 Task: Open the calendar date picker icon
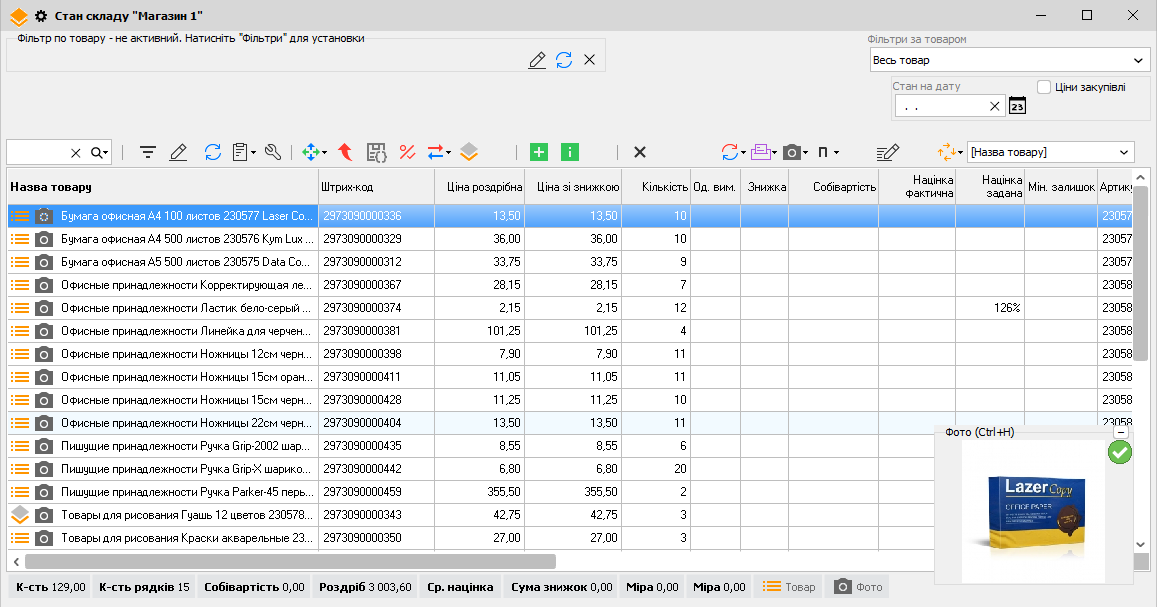coord(1018,106)
